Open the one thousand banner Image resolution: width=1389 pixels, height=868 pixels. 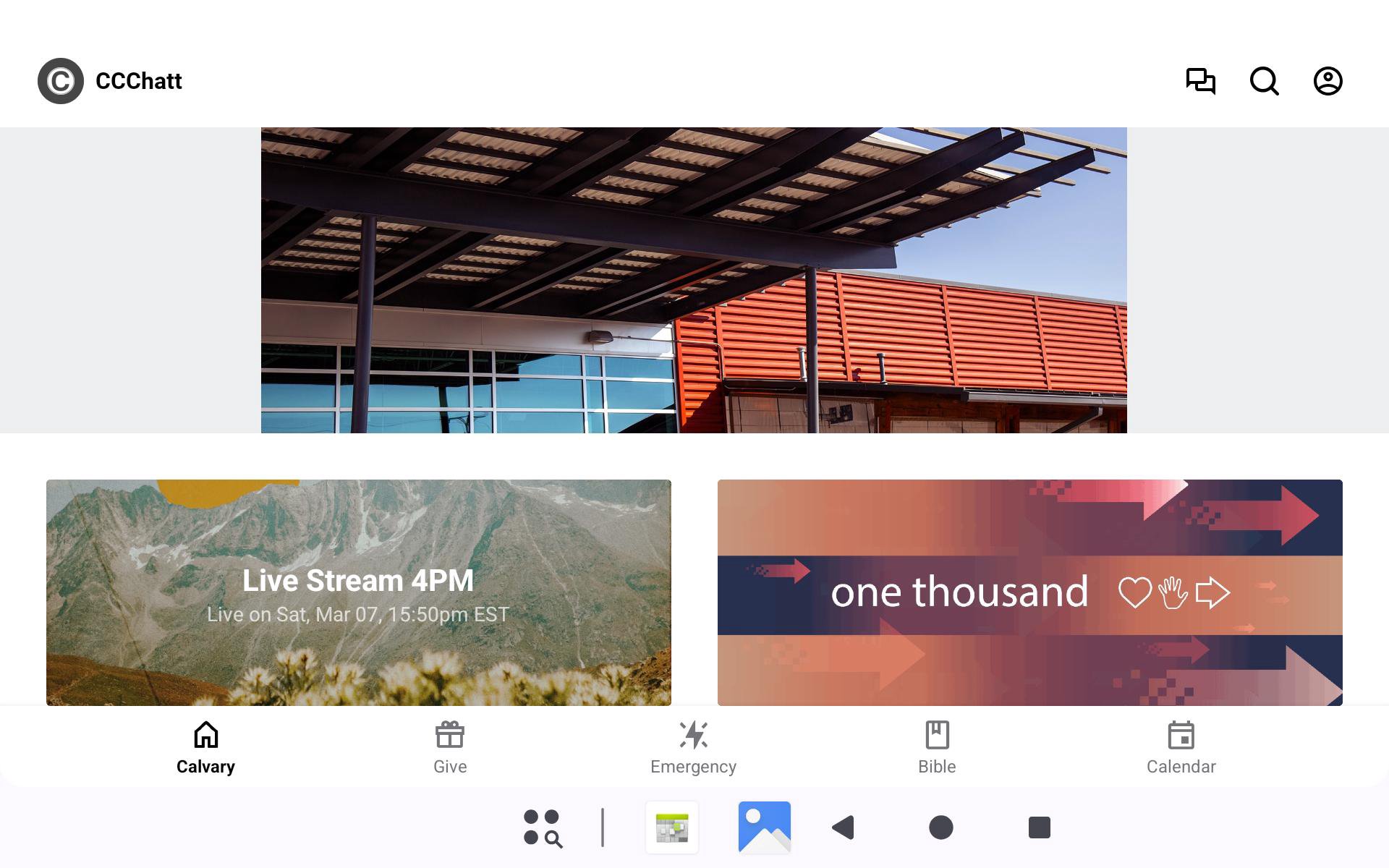pyautogui.click(x=1030, y=592)
